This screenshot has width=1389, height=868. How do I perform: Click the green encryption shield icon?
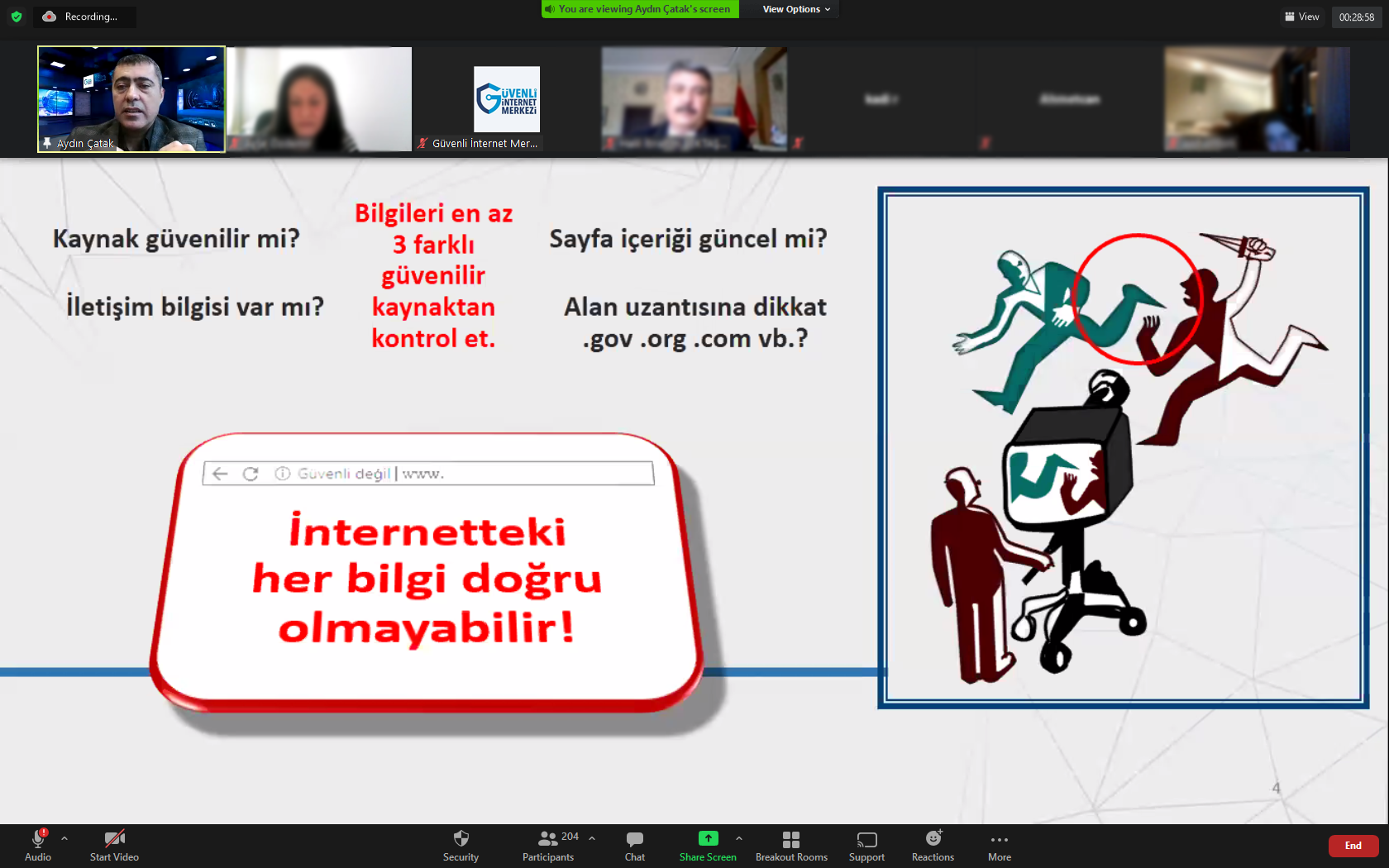[x=17, y=17]
